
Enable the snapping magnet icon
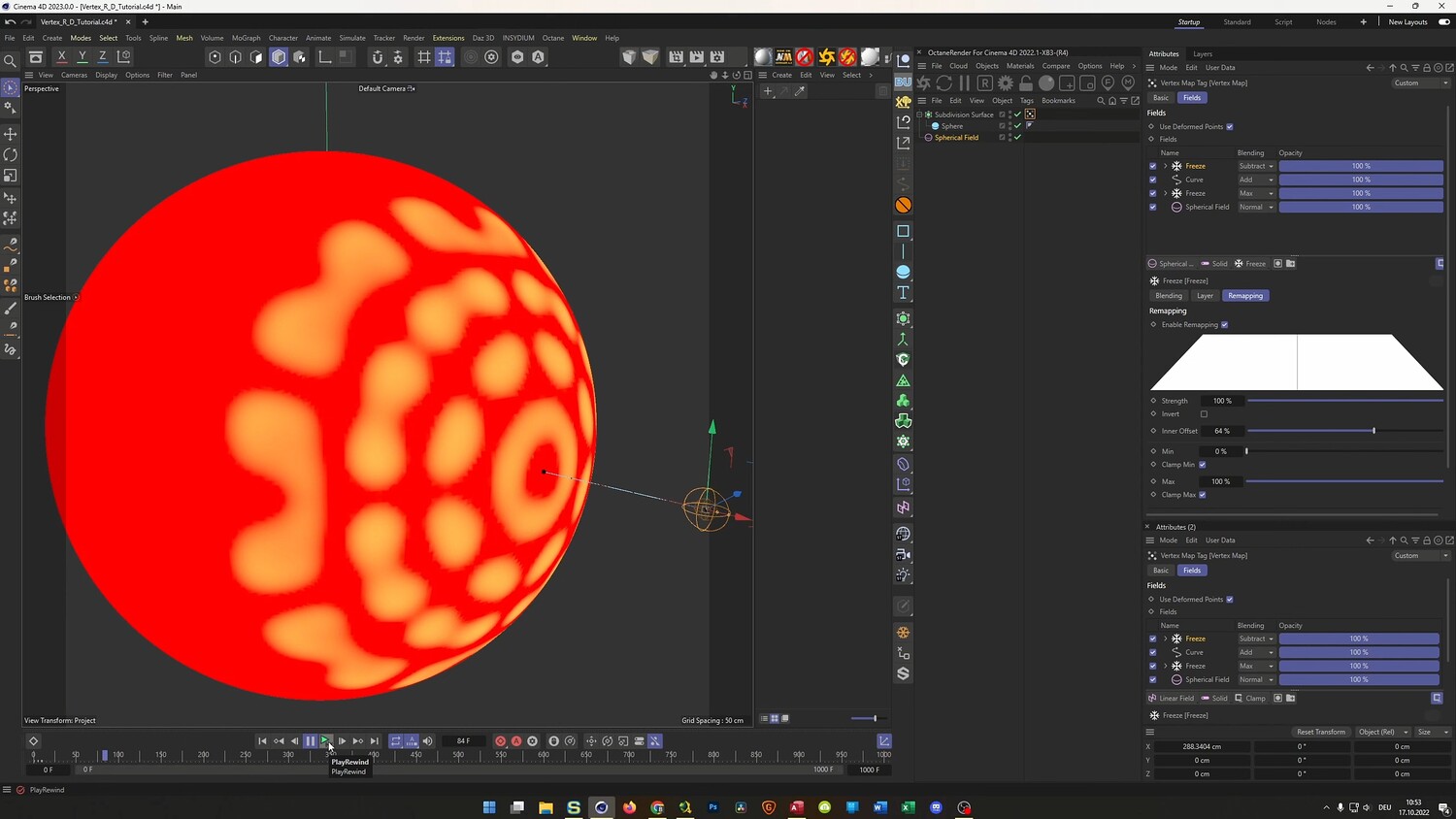tap(378, 57)
